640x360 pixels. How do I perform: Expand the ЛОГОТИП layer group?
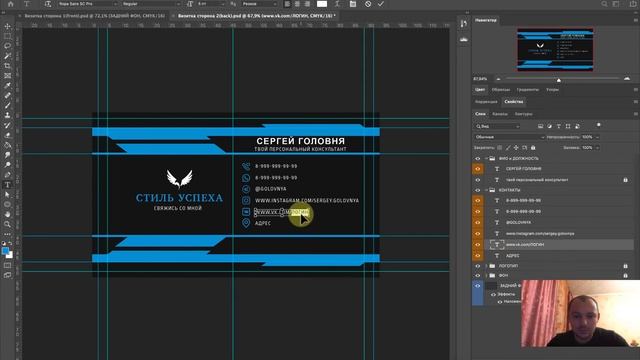[487, 266]
